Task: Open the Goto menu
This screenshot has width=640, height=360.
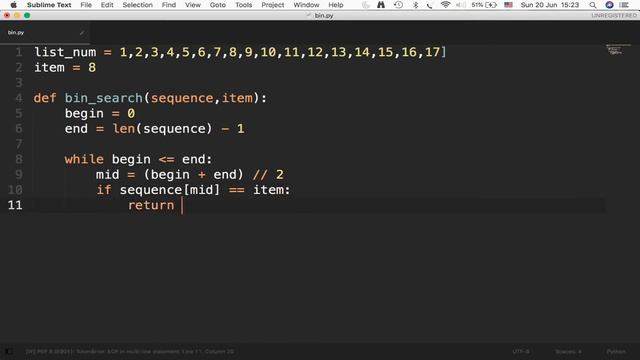Action: tap(218, 5)
